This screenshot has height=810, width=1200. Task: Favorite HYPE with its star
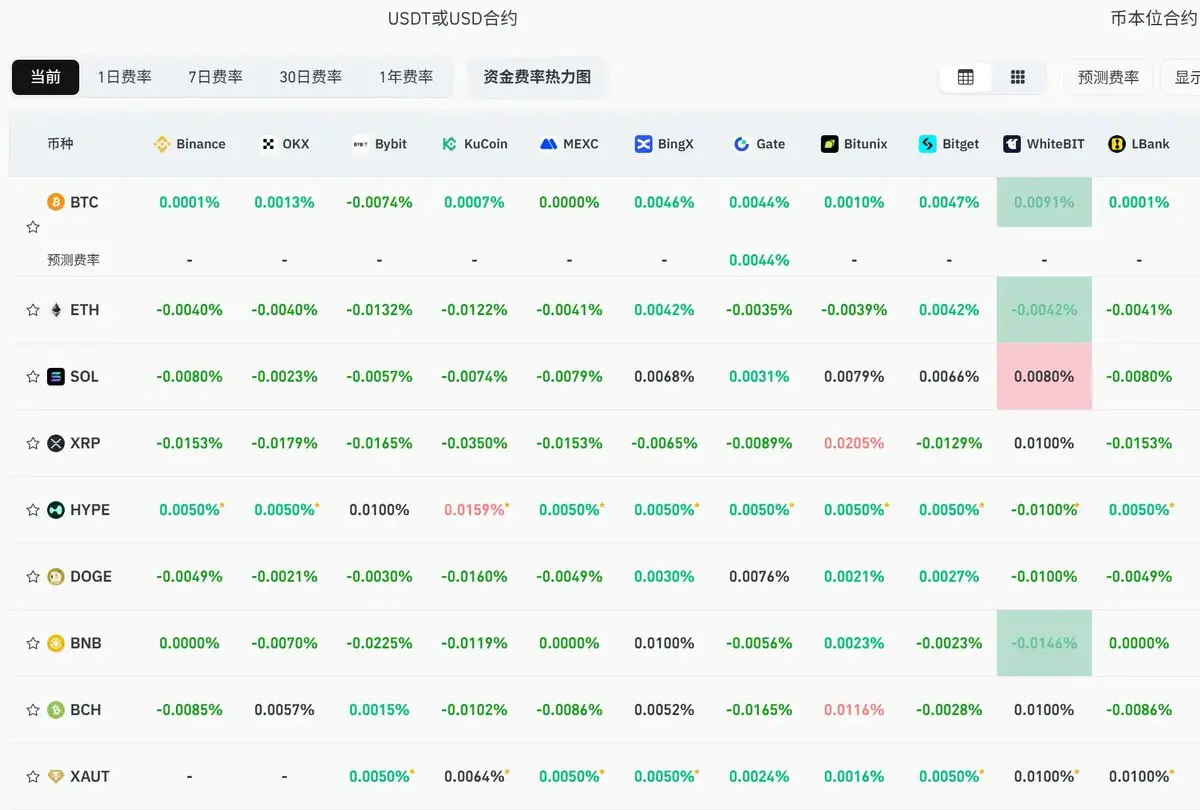point(33,510)
